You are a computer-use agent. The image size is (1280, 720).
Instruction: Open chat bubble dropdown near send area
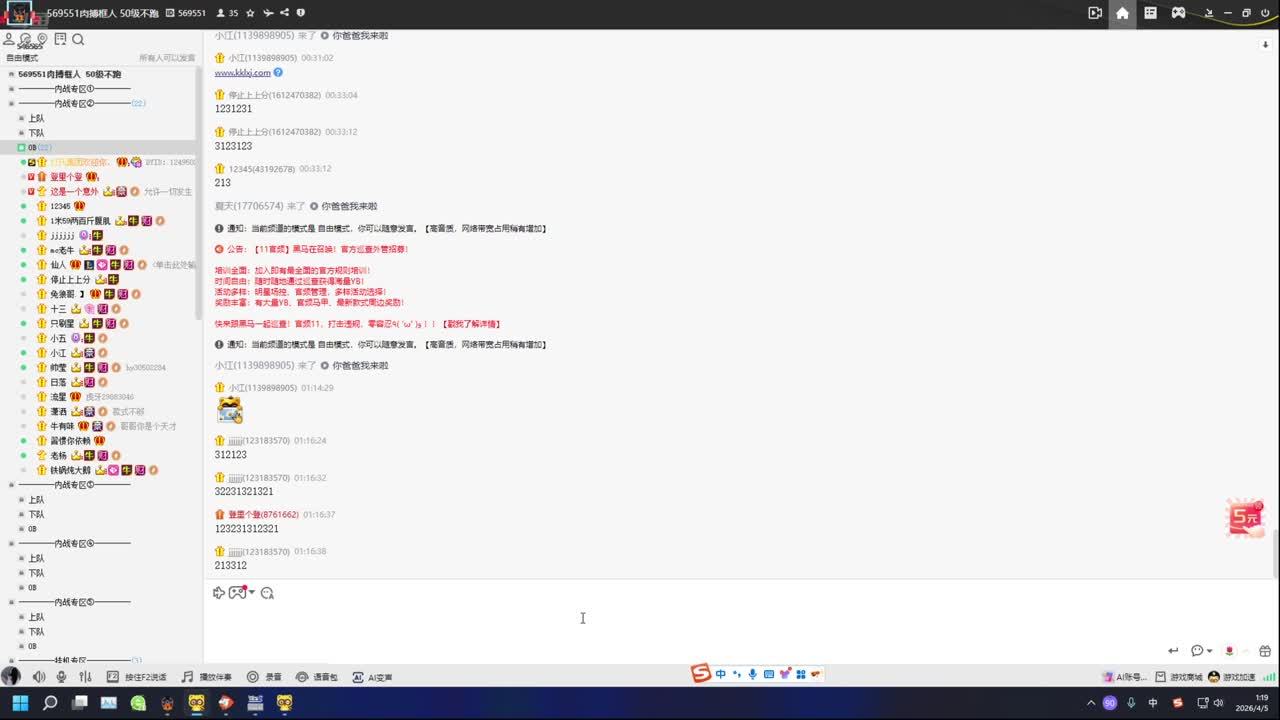1210,651
